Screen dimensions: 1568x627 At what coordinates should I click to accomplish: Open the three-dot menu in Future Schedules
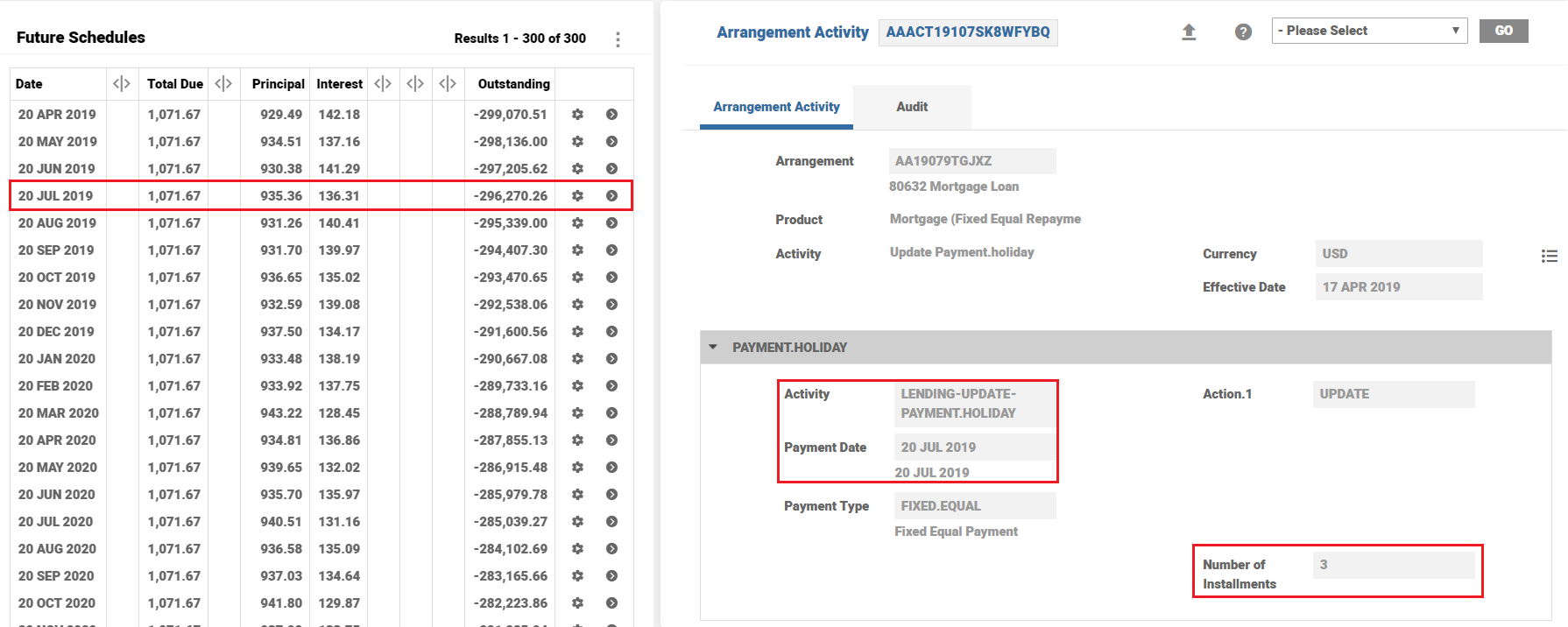tap(618, 39)
